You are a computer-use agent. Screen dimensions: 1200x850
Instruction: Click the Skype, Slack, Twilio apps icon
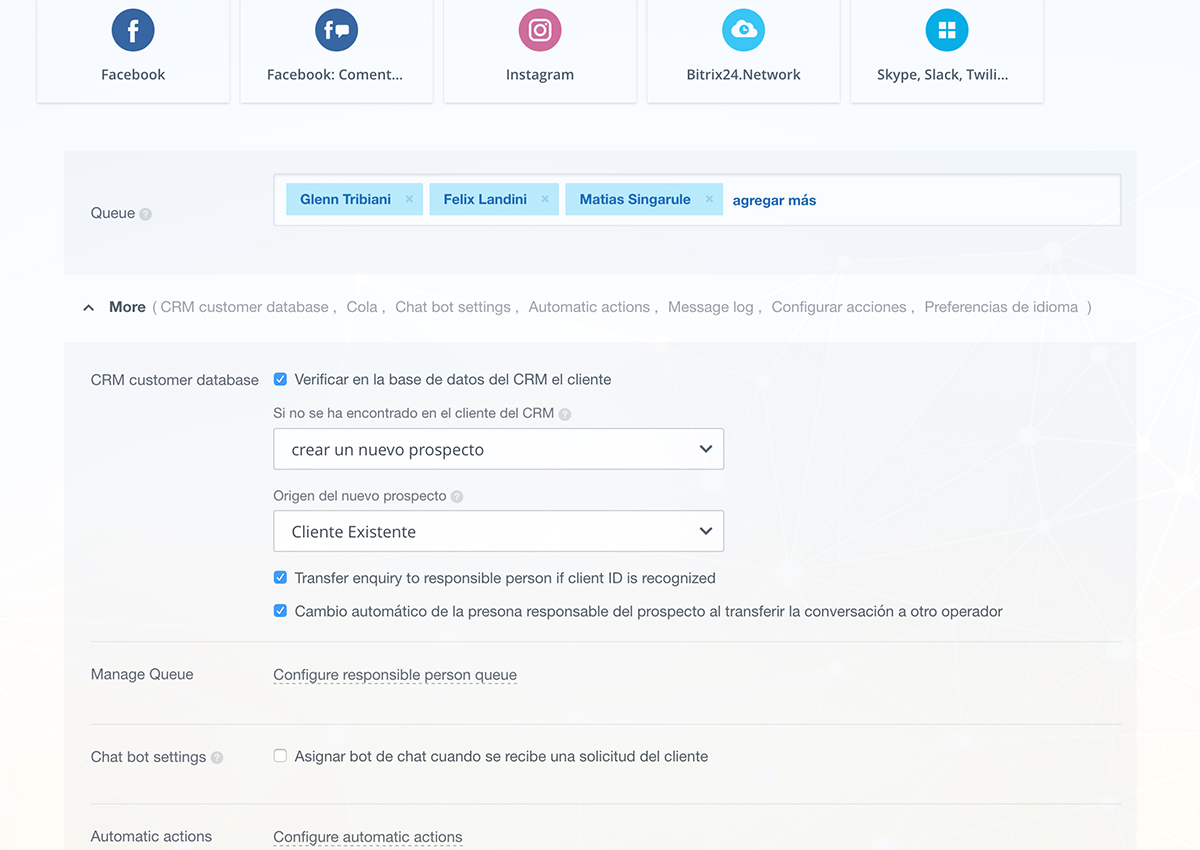point(946,31)
